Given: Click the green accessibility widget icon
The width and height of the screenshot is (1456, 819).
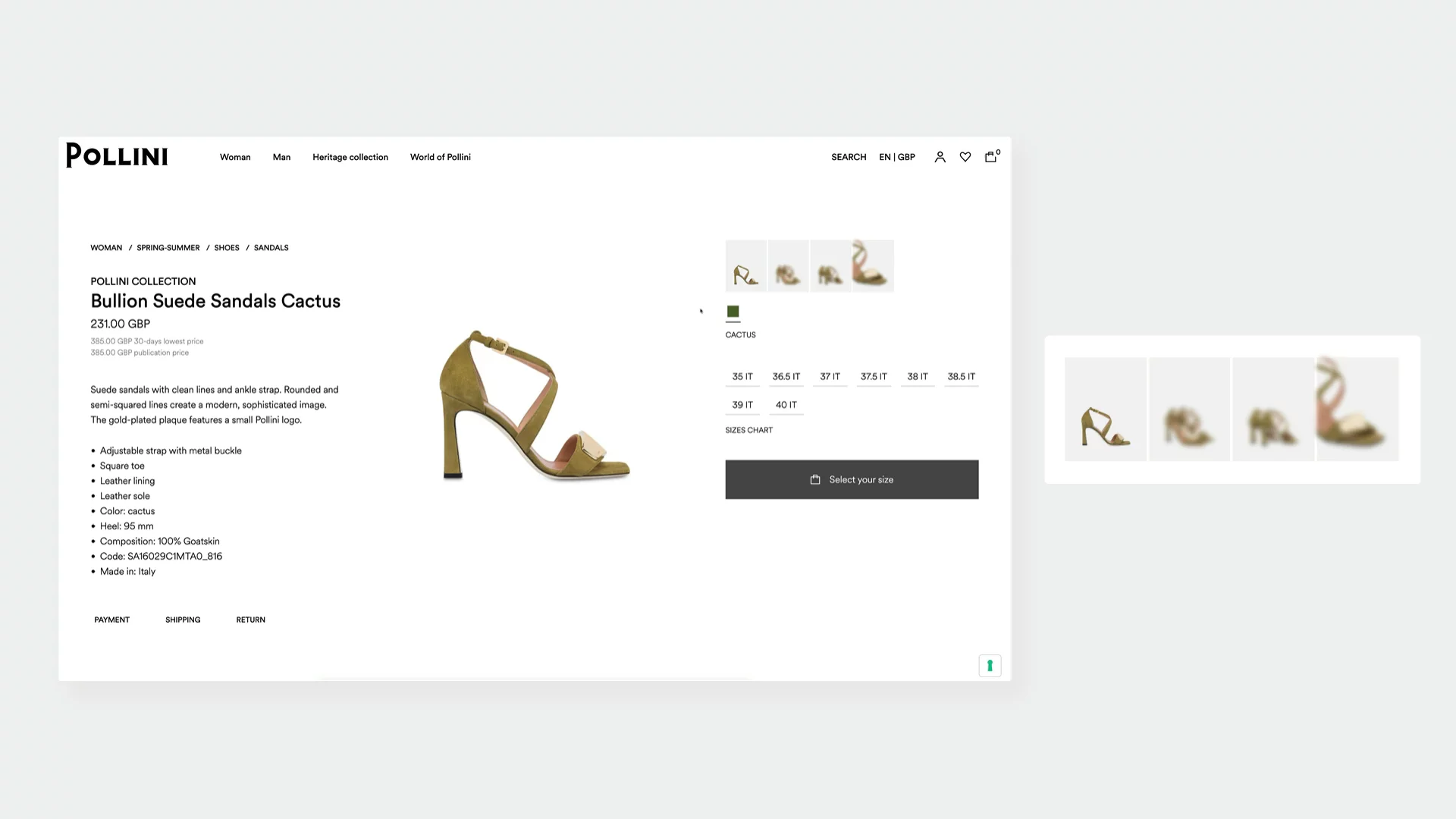Looking at the screenshot, I should click(990, 666).
